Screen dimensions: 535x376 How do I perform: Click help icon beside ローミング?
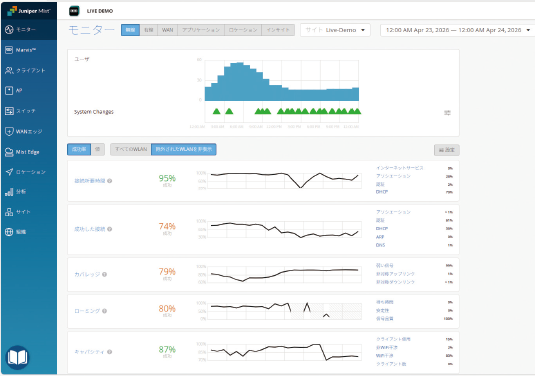coord(104,311)
